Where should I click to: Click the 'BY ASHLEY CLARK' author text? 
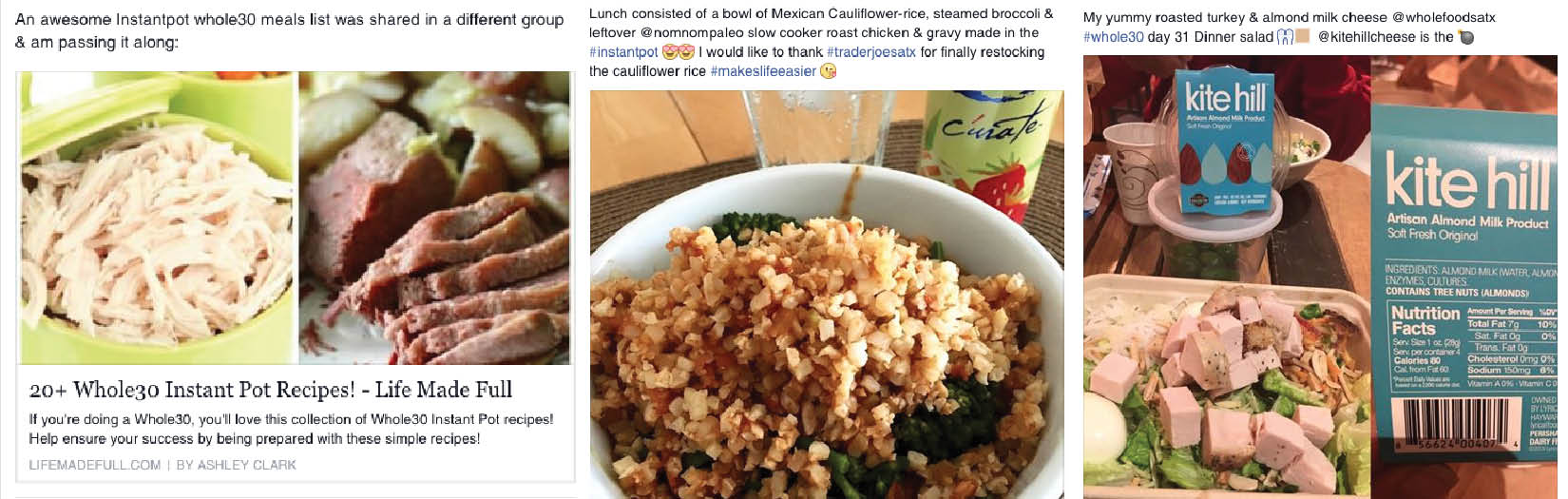(x=237, y=465)
